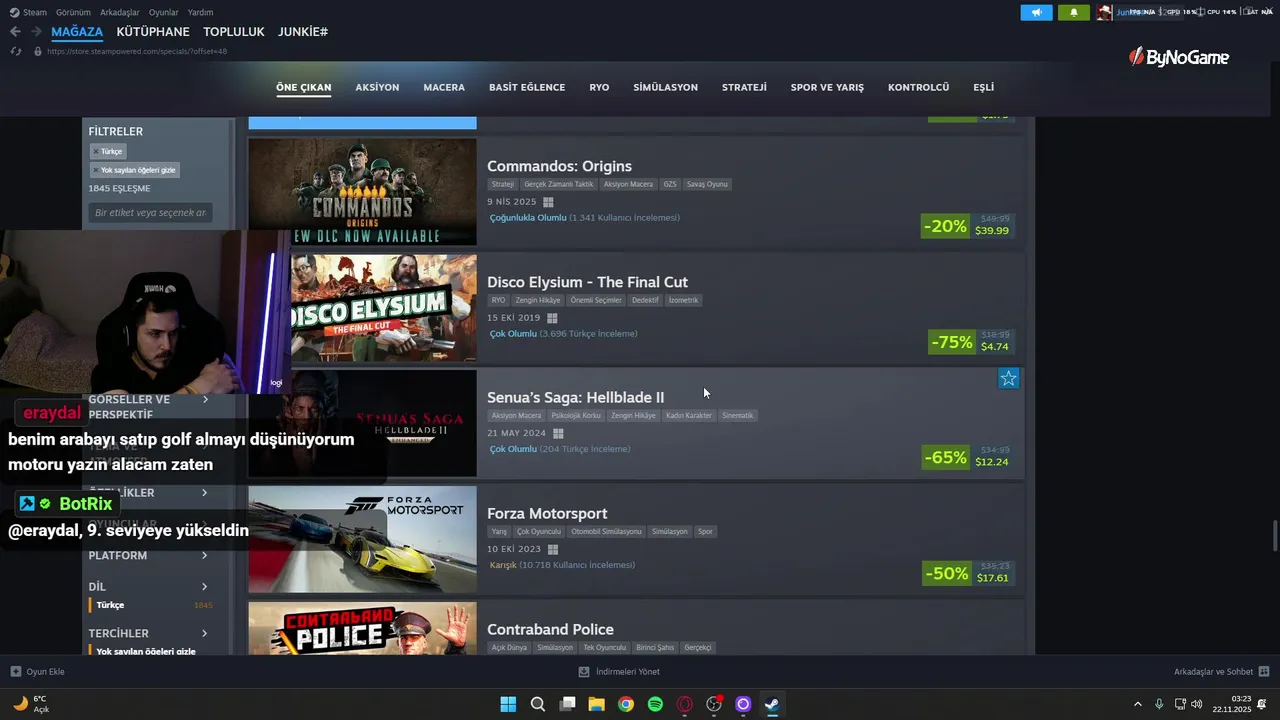The width and height of the screenshot is (1280, 720).
Task: Open the Yardım menu
Action: 200,12
